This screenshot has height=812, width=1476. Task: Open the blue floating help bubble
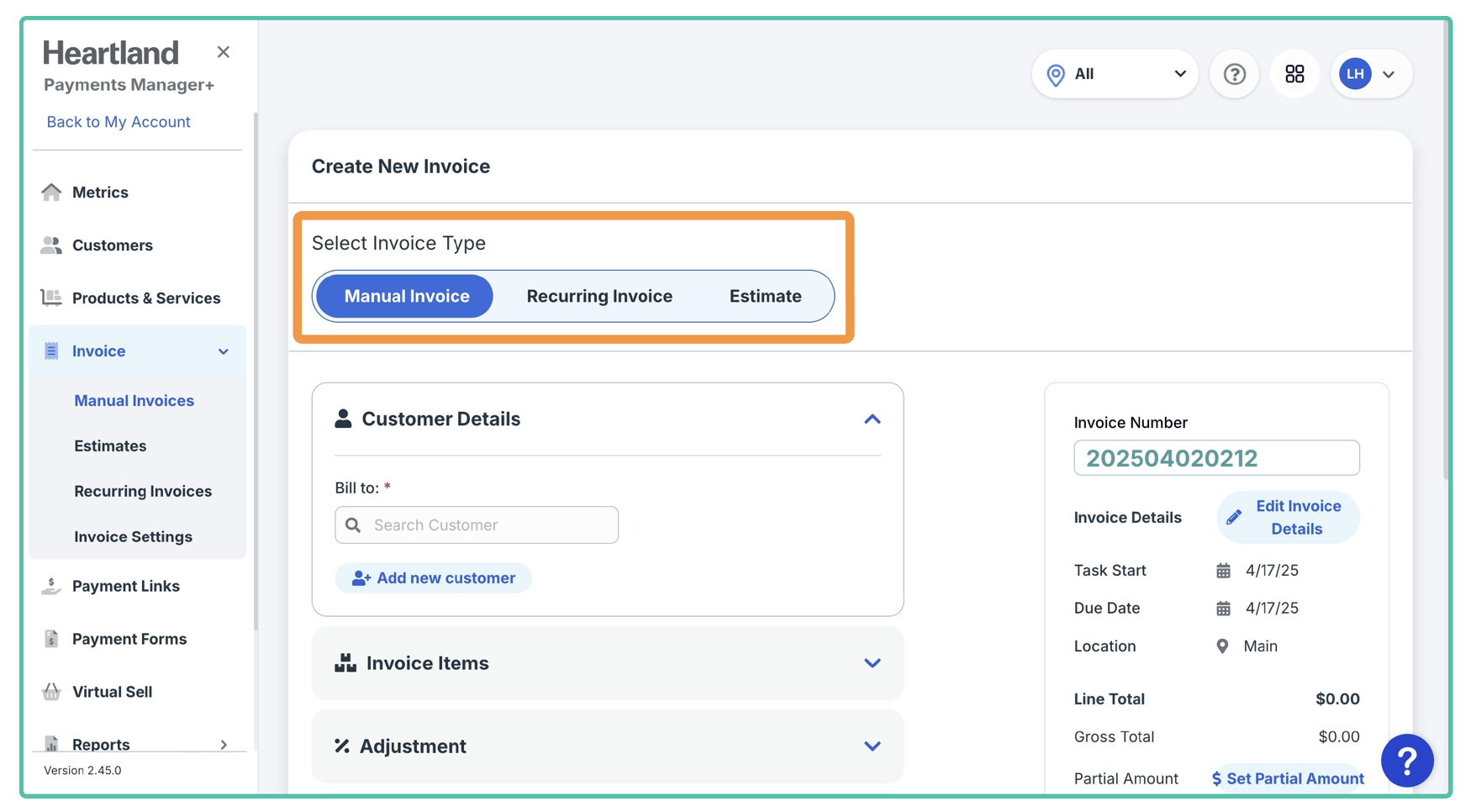1406,760
